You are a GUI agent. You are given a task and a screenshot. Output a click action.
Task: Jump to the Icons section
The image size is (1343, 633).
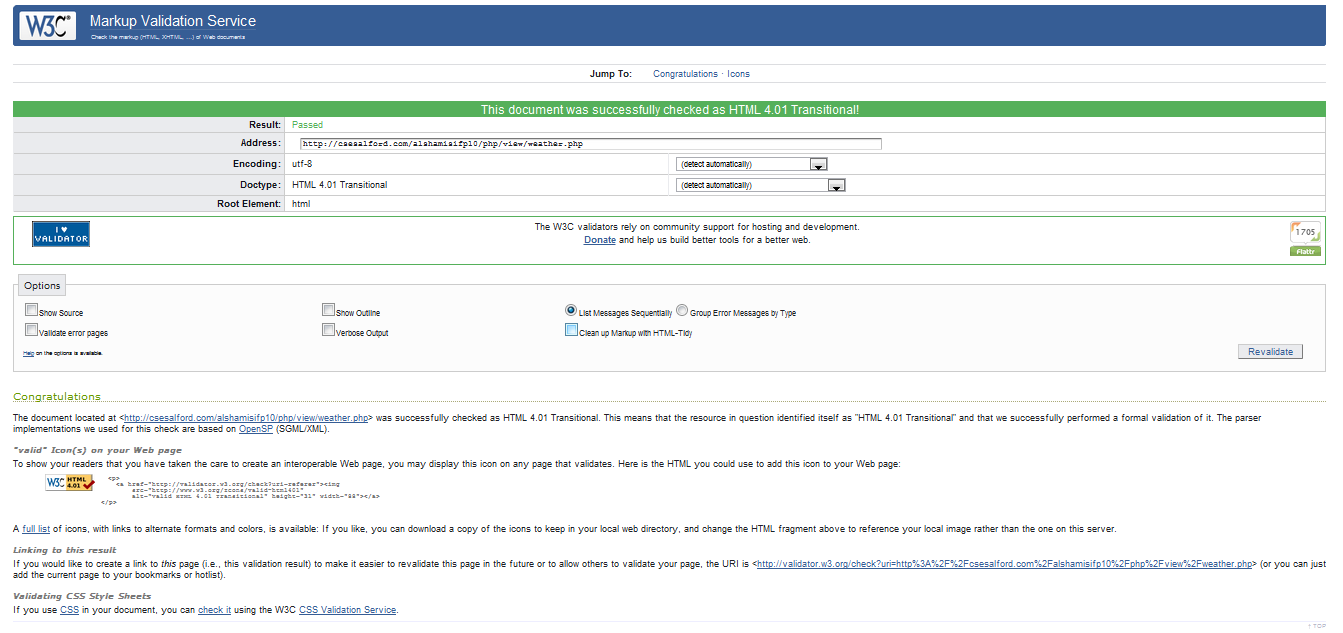[738, 73]
